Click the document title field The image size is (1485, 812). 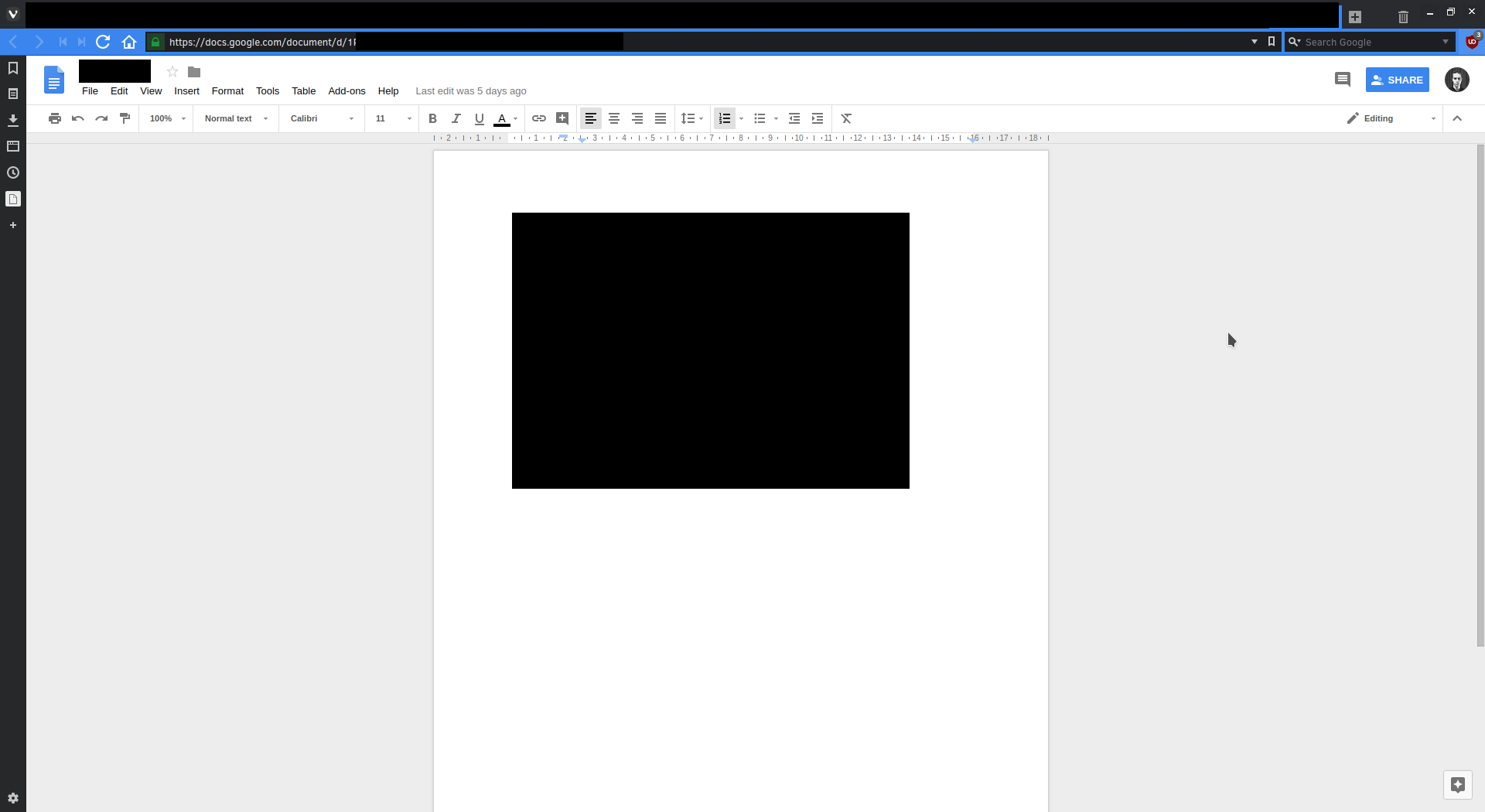click(114, 71)
